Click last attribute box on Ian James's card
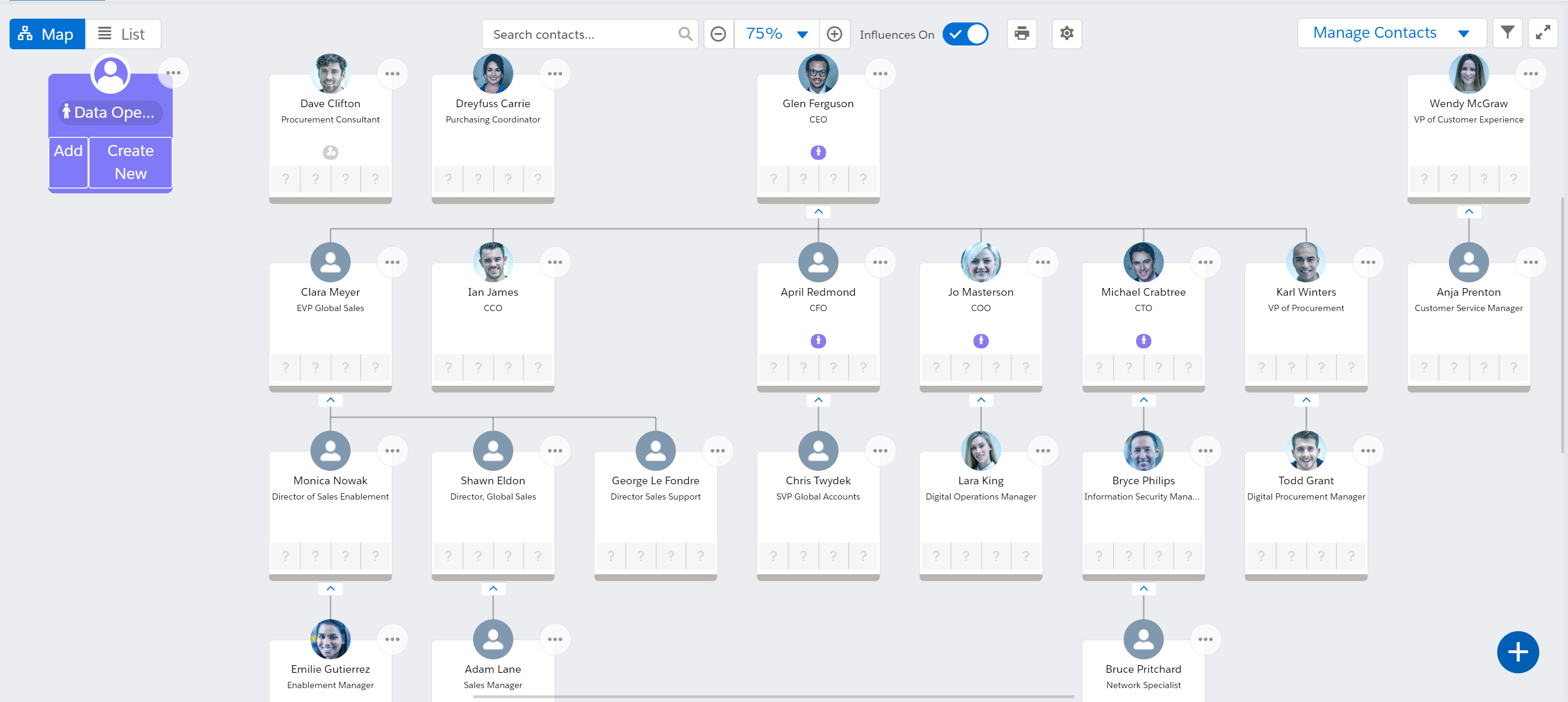This screenshot has width=1568, height=702. [x=538, y=368]
